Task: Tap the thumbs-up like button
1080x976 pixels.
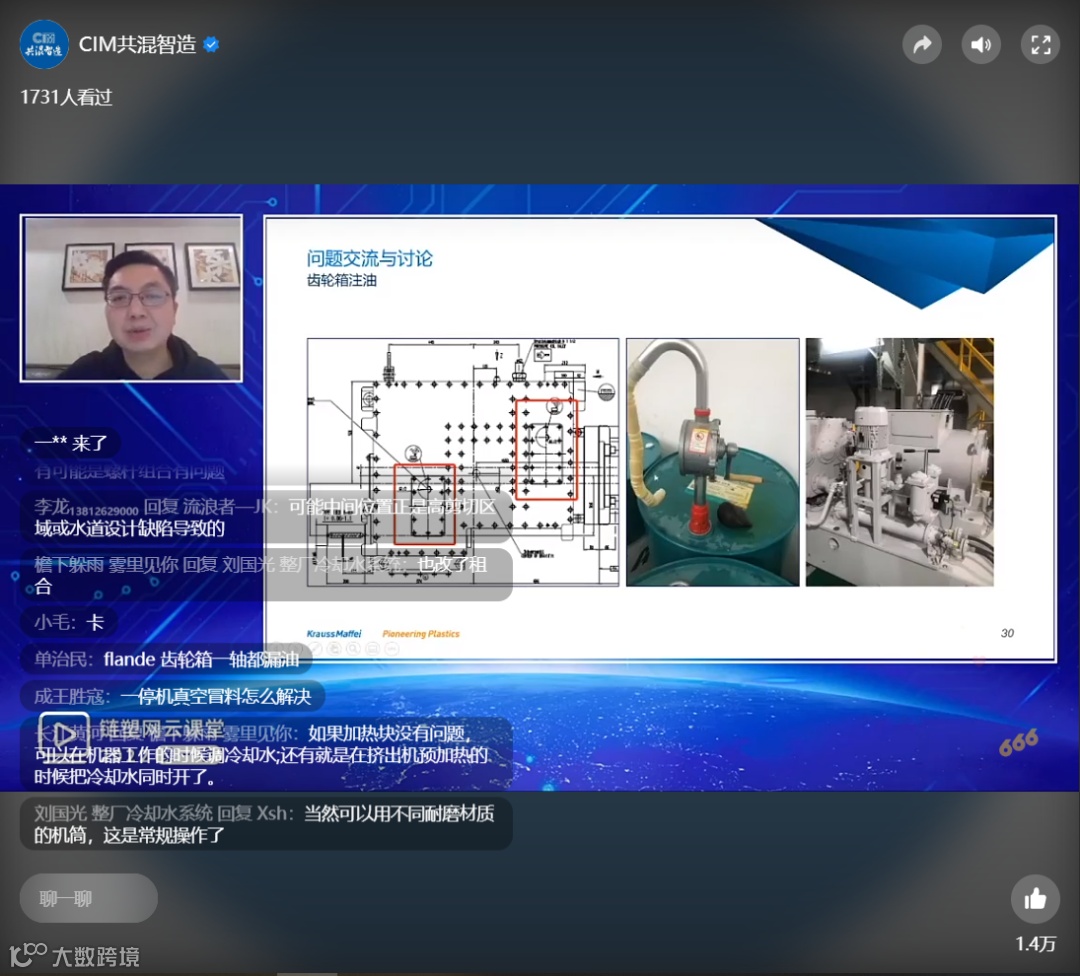Action: coord(1035,899)
